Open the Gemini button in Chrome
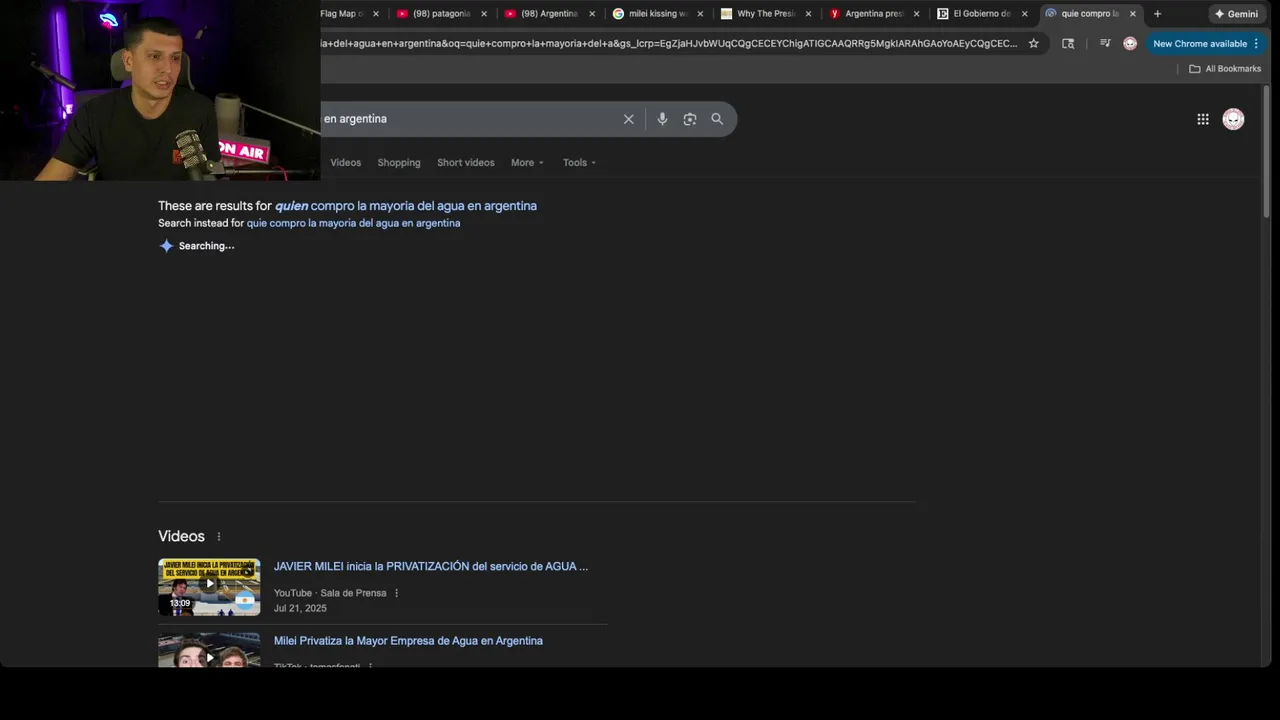 coord(1236,14)
